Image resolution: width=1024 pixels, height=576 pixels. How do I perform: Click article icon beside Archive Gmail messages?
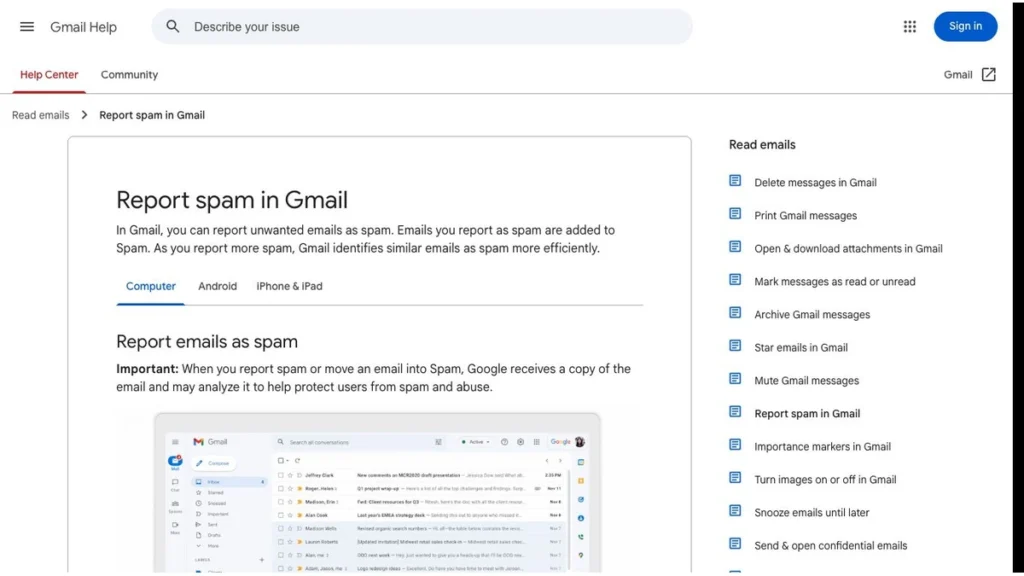click(x=735, y=313)
